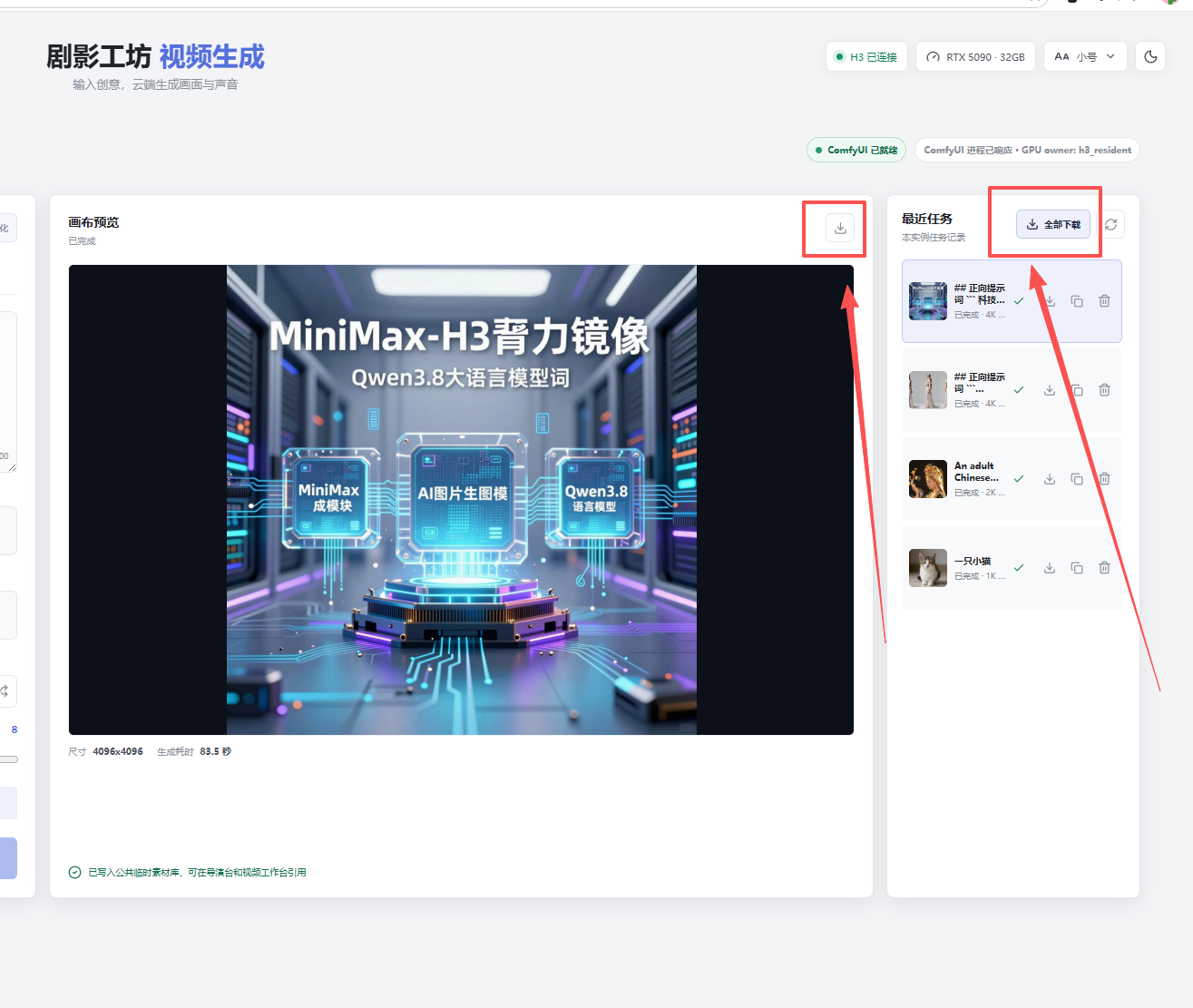Image resolution: width=1193 pixels, height=1008 pixels.
Task: Download the second 正向提示词 task result
Action: pos(1050,390)
